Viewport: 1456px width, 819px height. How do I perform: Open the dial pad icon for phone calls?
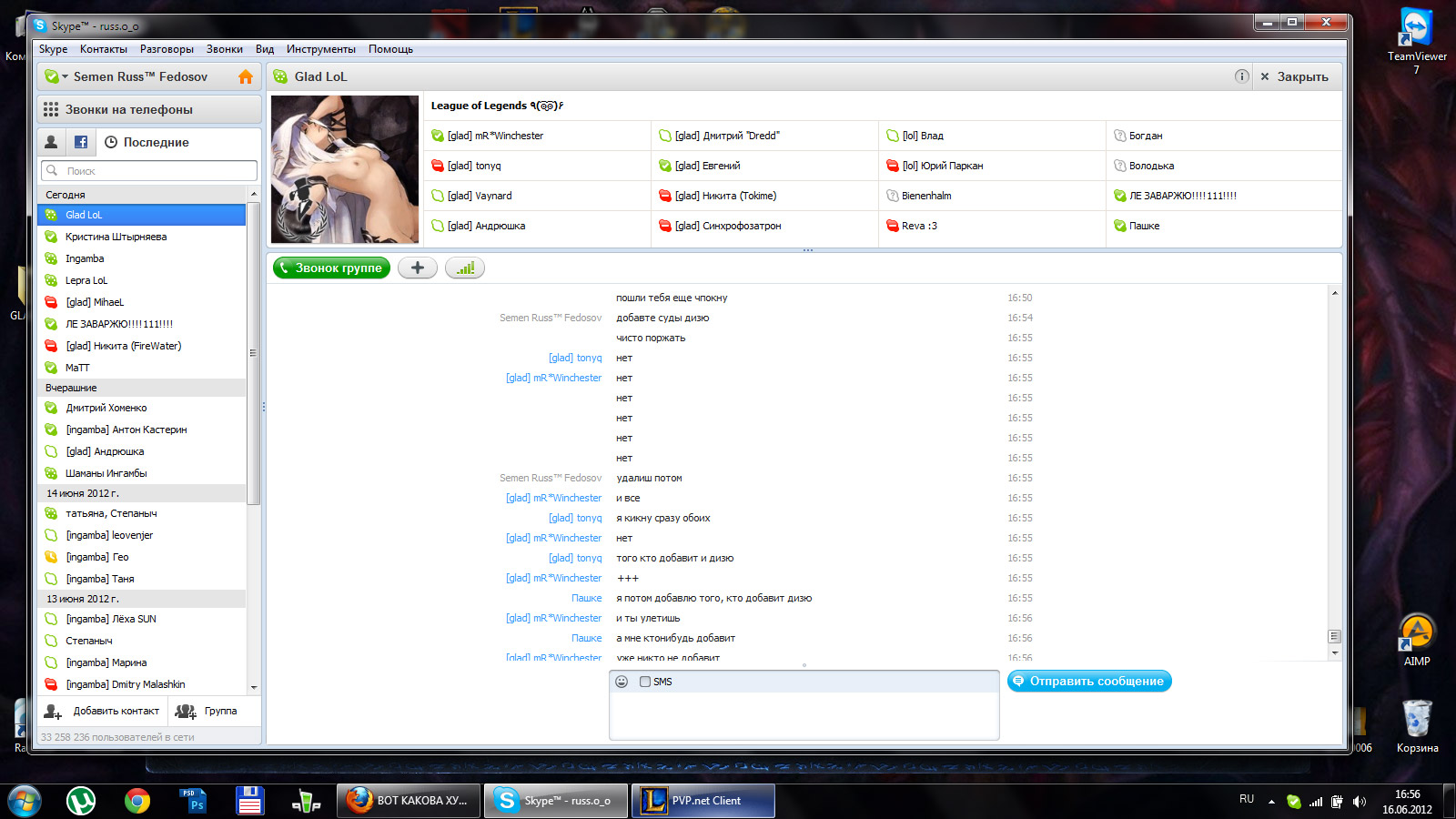pos(51,109)
